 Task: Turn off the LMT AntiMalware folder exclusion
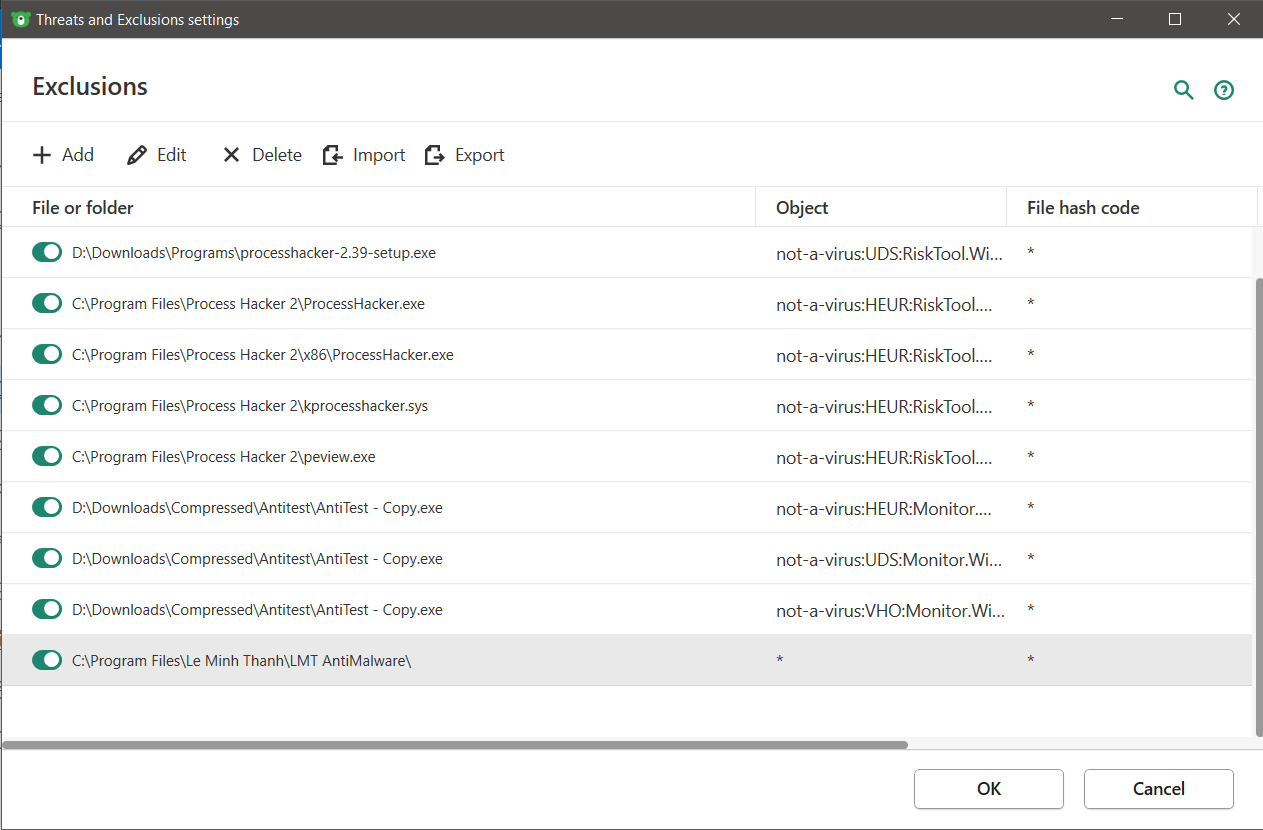(x=47, y=660)
